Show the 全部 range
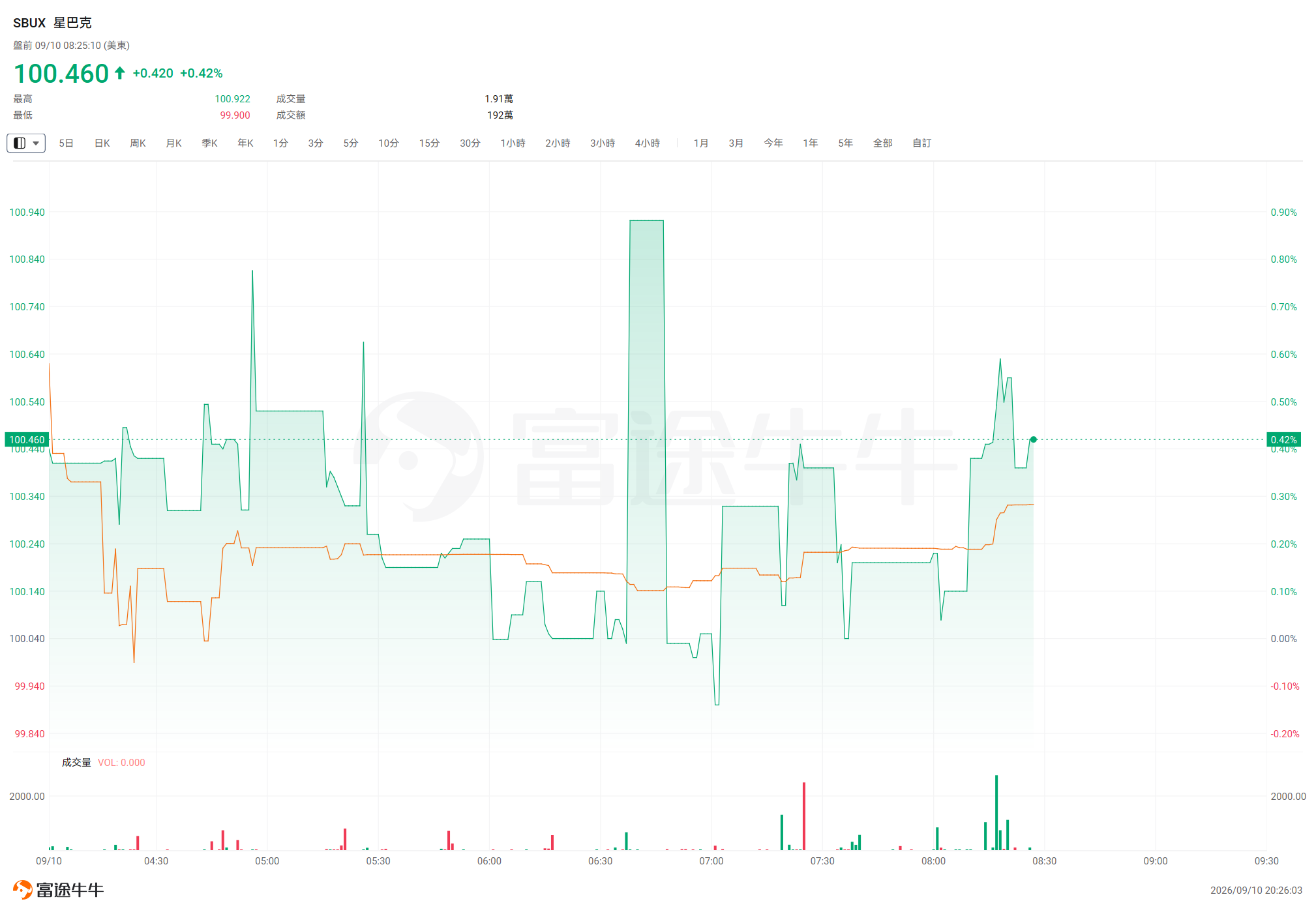This screenshot has width=1316, height=912. (882, 143)
